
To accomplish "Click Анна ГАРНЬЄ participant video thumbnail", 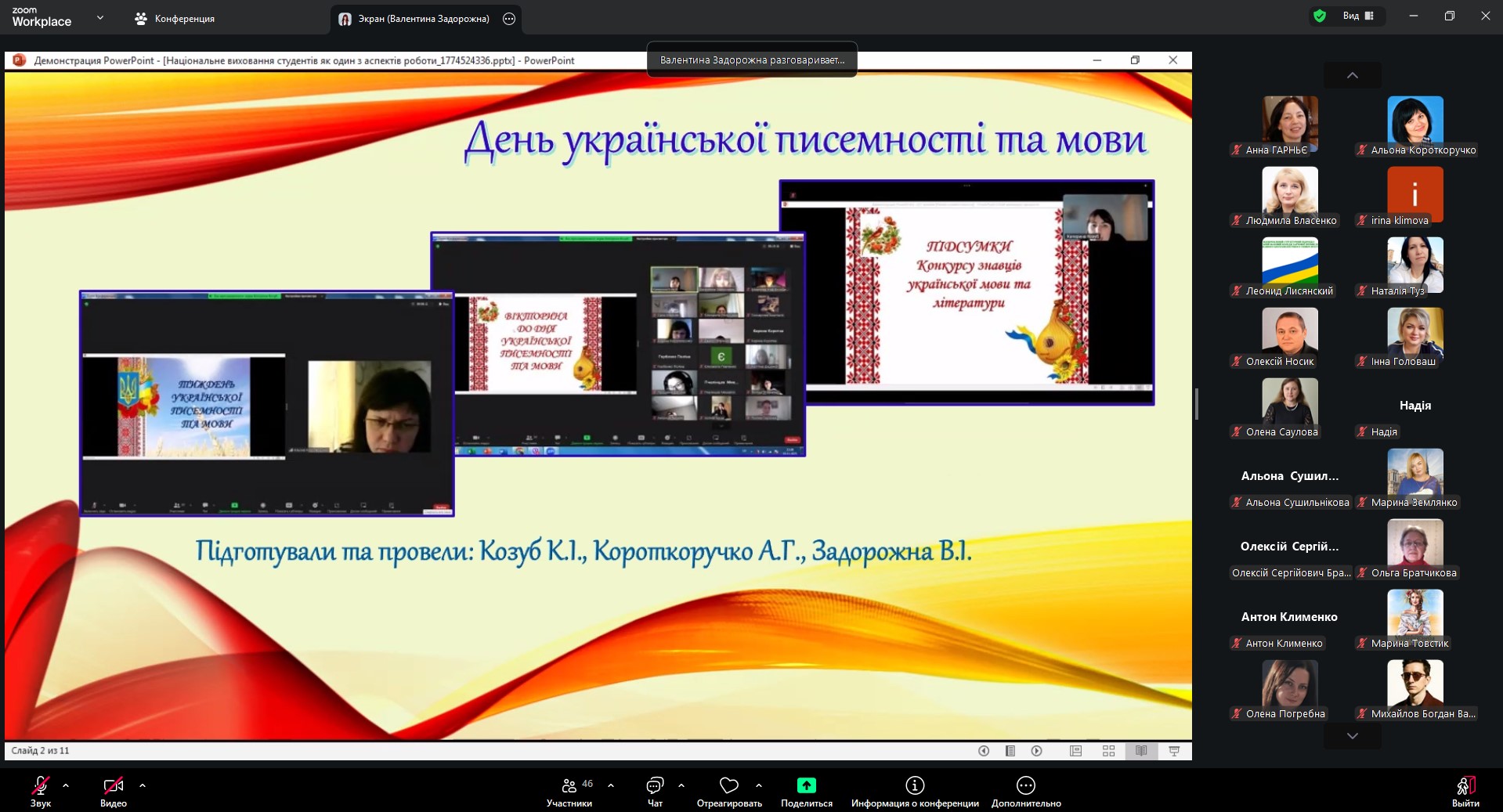I will pos(1289,121).
